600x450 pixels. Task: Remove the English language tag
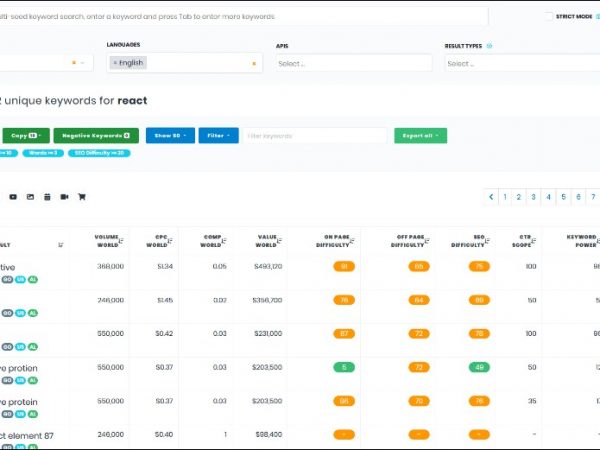tap(115, 63)
